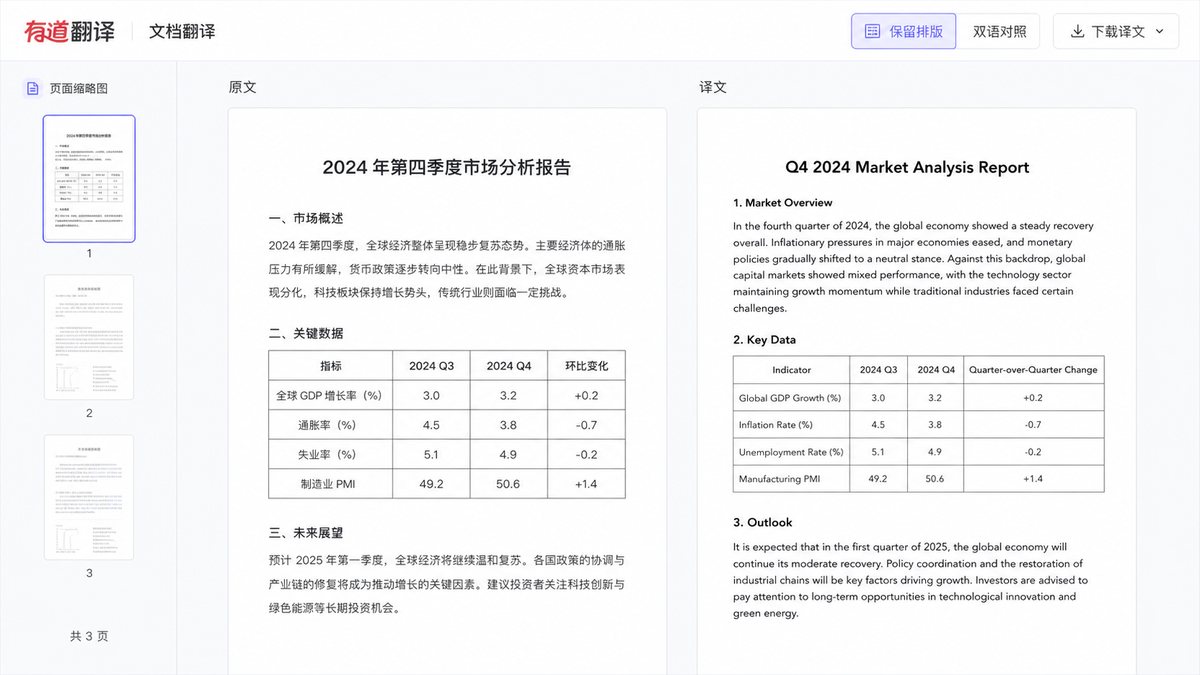
Task: Click the +1.4 value in translated table
Action: click(1033, 479)
